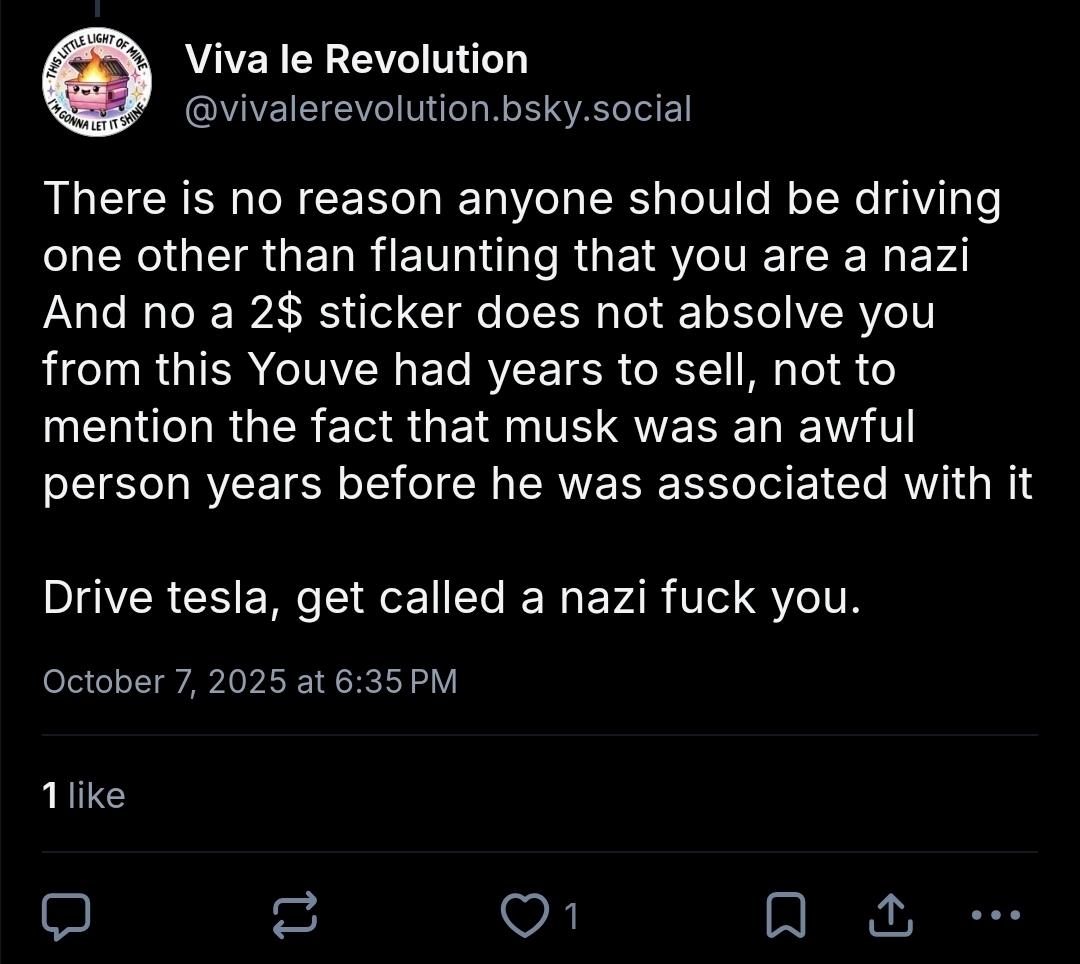
Task: Click the "person years before he was" line
Action: click(537, 484)
